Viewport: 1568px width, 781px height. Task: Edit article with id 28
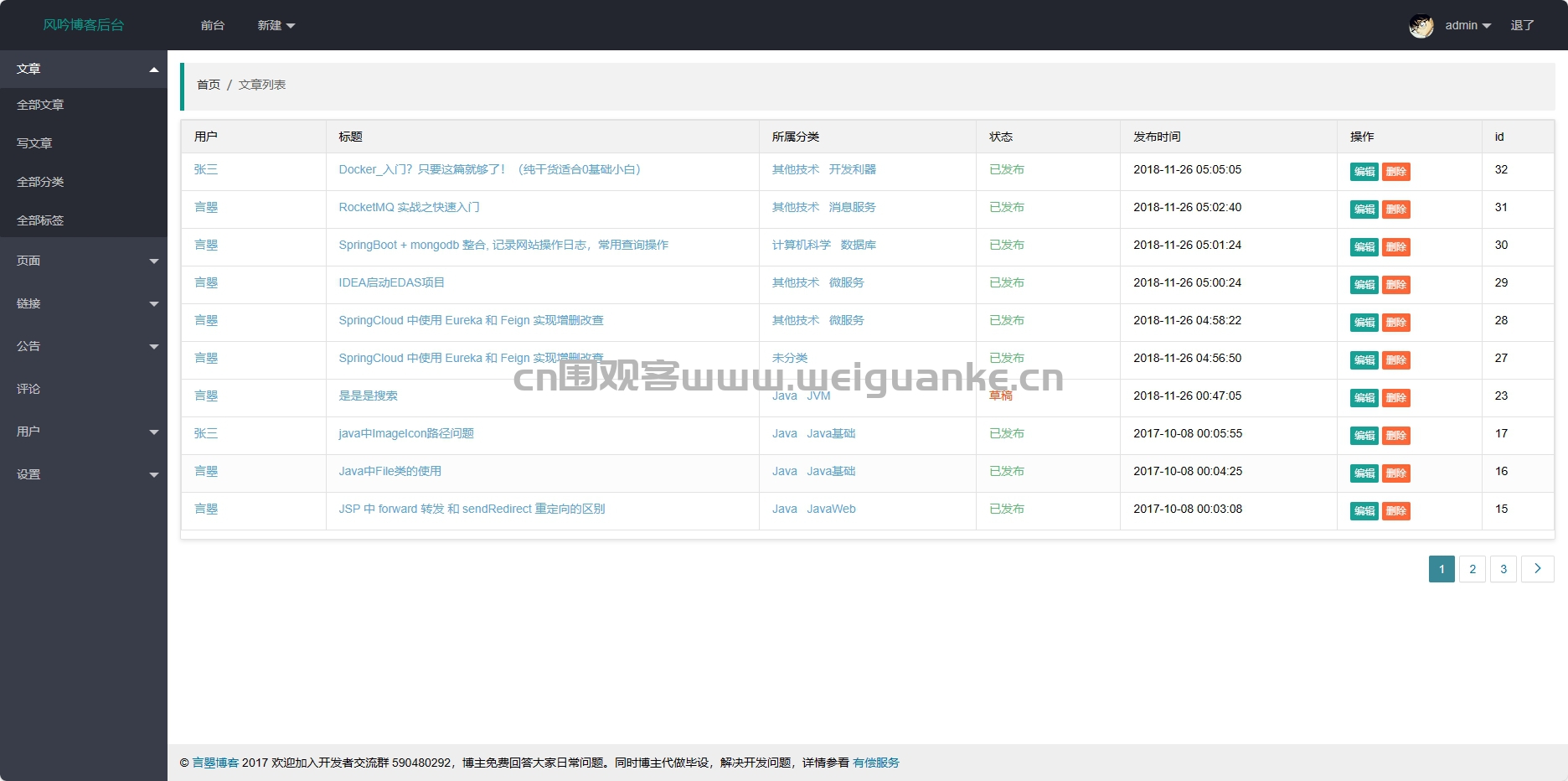click(1364, 323)
